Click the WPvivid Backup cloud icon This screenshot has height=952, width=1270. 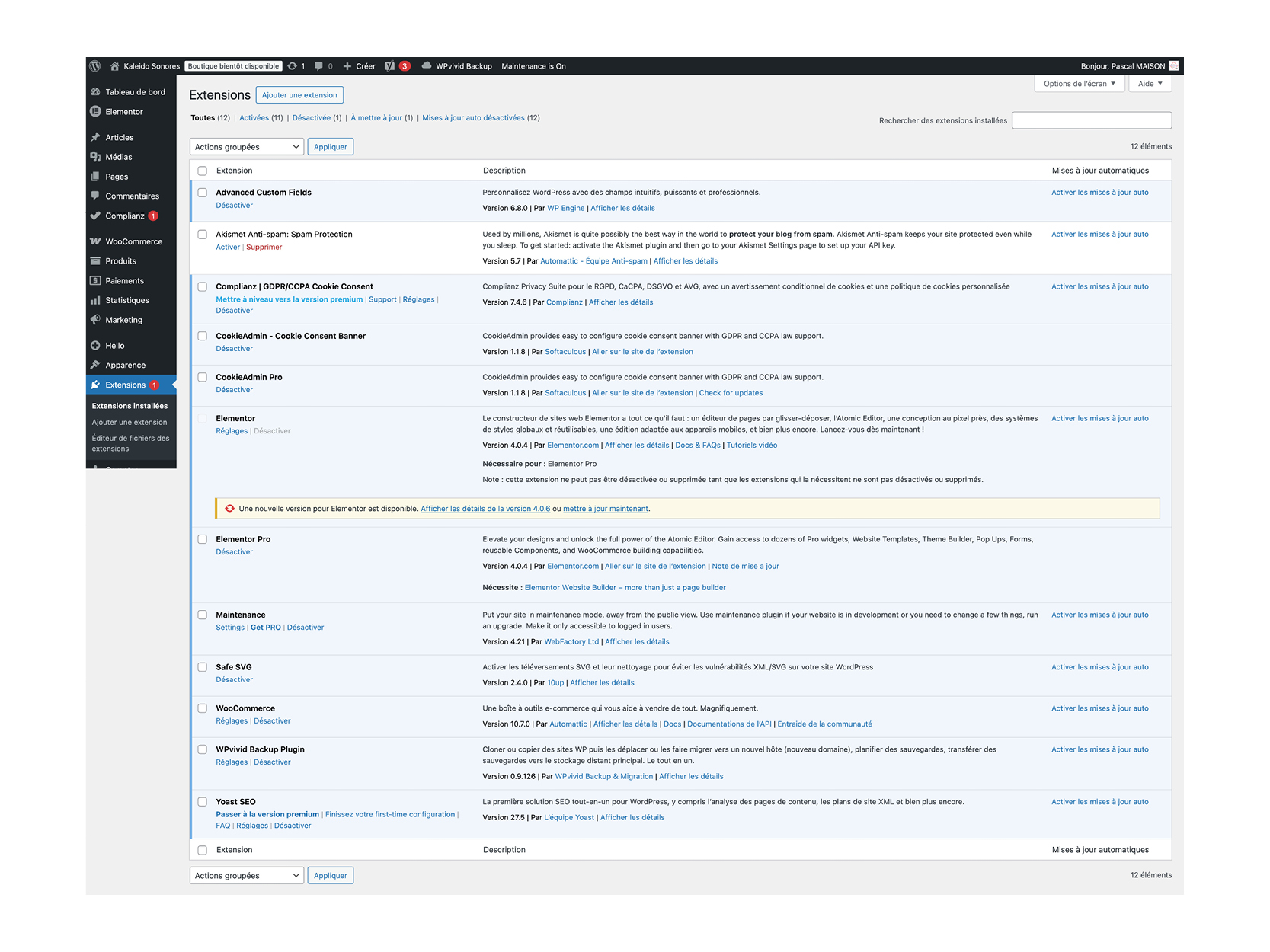[x=427, y=65]
